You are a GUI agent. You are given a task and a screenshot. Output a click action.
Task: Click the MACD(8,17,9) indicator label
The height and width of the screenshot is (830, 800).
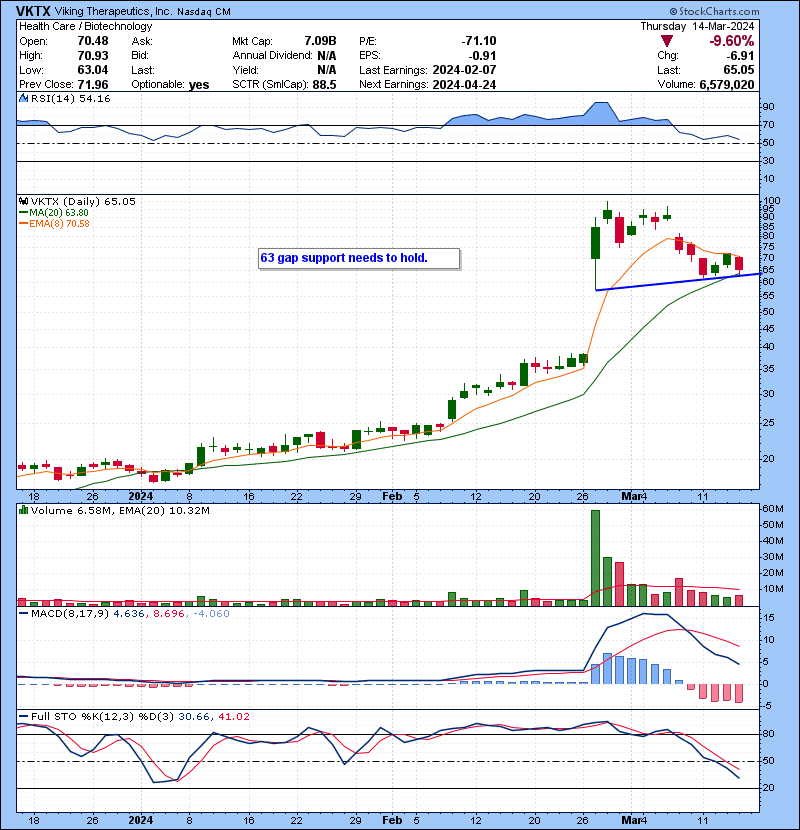pyautogui.click(x=70, y=614)
